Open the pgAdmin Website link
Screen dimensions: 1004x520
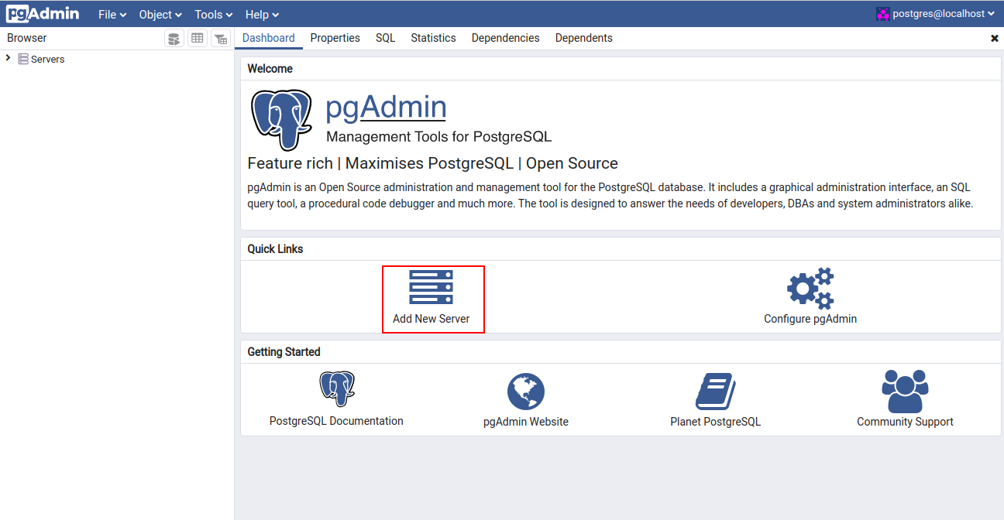click(526, 422)
